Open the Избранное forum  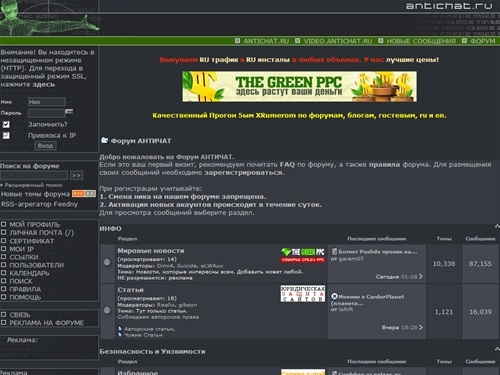pyautogui.click(x=138, y=372)
